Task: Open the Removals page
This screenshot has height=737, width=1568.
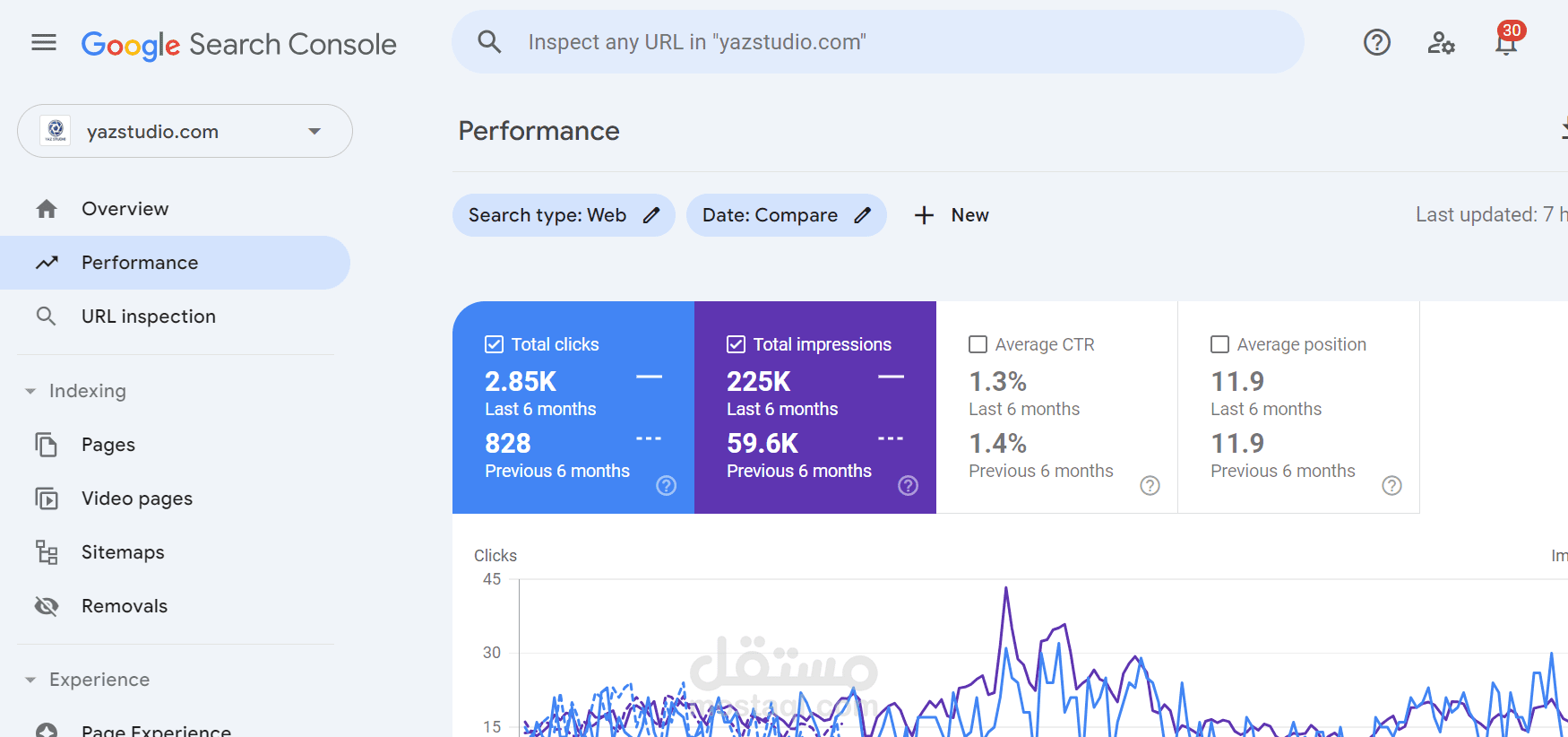Action: 125,606
